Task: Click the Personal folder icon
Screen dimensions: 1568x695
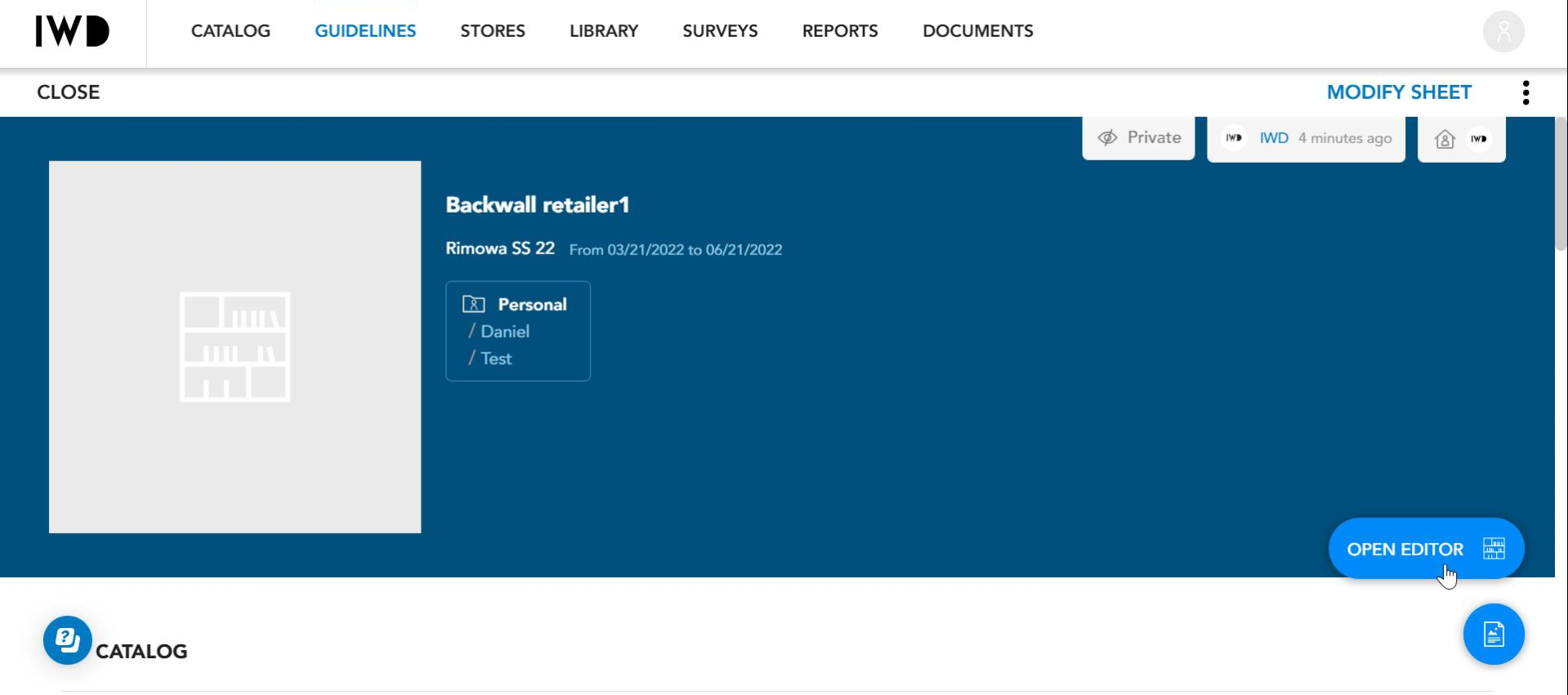Action: click(x=474, y=304)
